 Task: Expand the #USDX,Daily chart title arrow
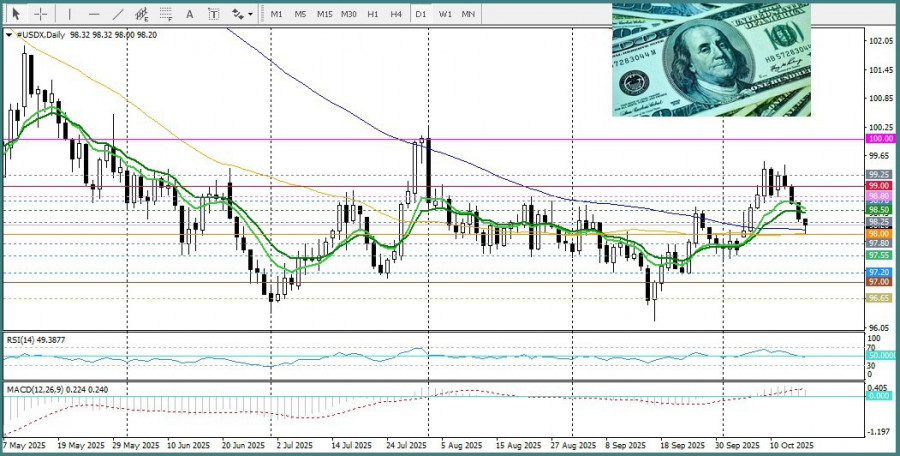click(9, 34)
